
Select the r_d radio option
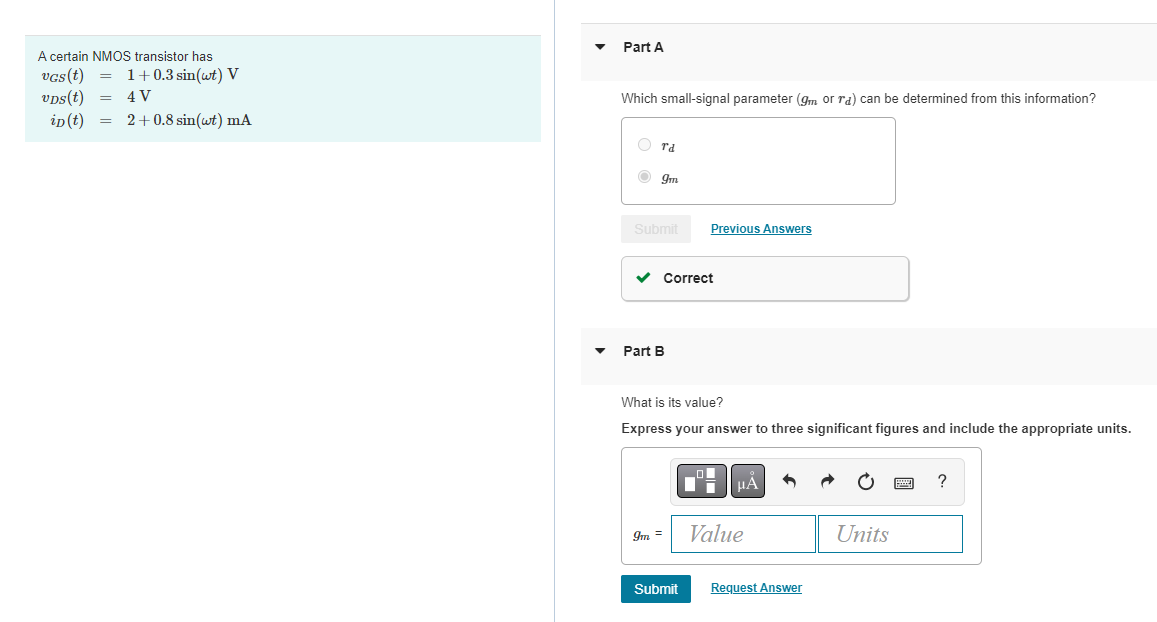click(x=644, y=145)
